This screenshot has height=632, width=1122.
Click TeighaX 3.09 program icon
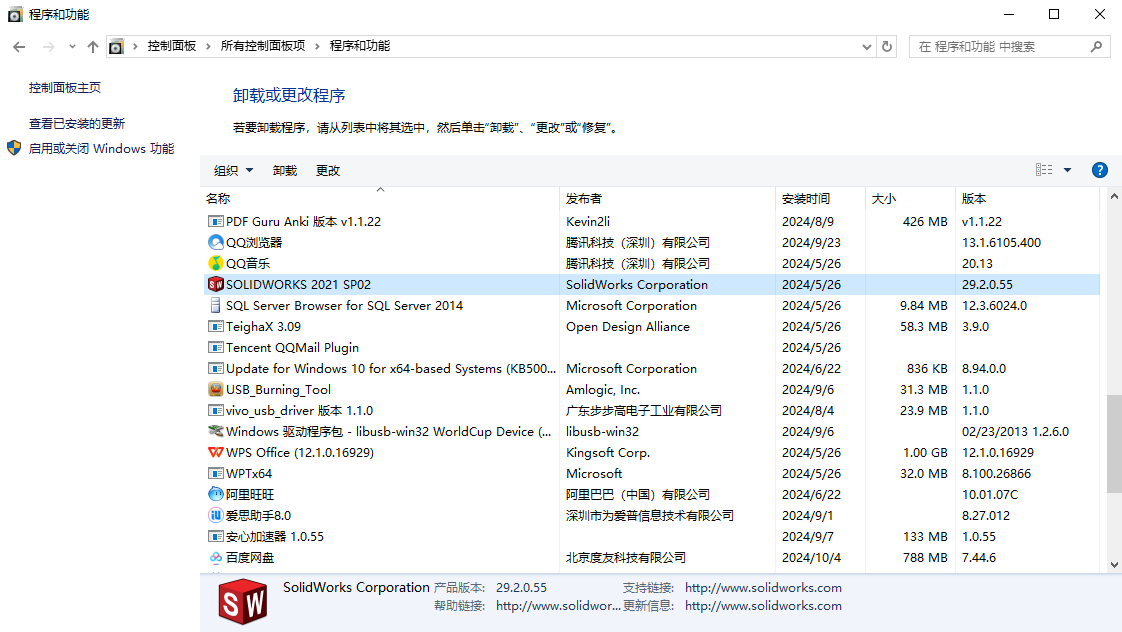pos(215,326)
